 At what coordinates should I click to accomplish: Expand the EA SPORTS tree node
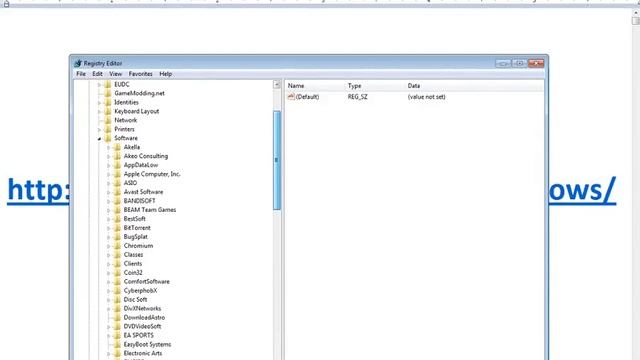tap(109, 336)
